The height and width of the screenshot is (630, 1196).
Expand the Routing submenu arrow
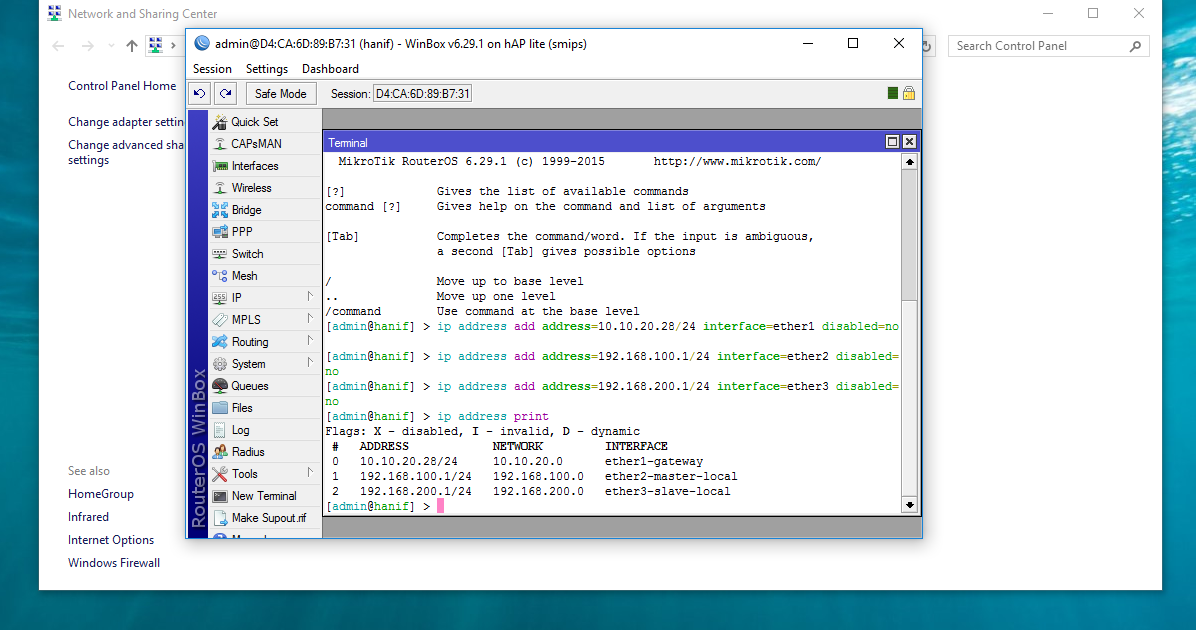pyautogui.click(x=310, y=341)
